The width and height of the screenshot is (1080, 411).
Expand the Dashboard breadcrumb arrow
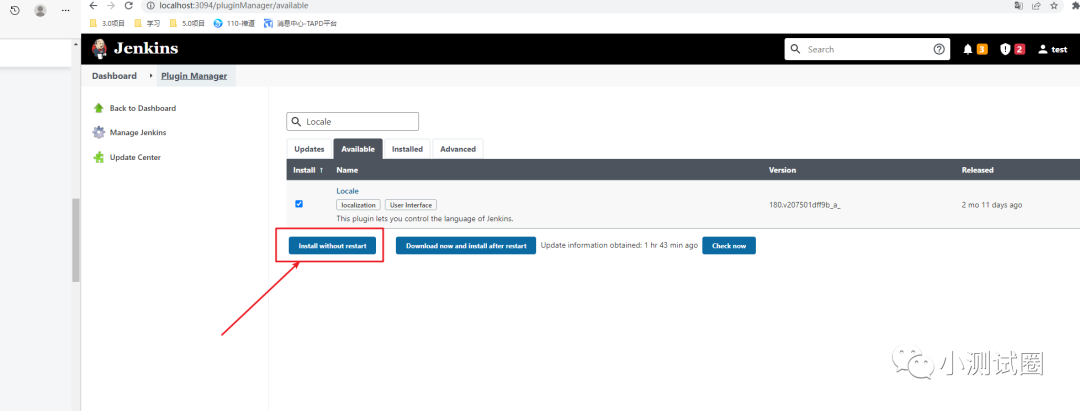(151, 76)
